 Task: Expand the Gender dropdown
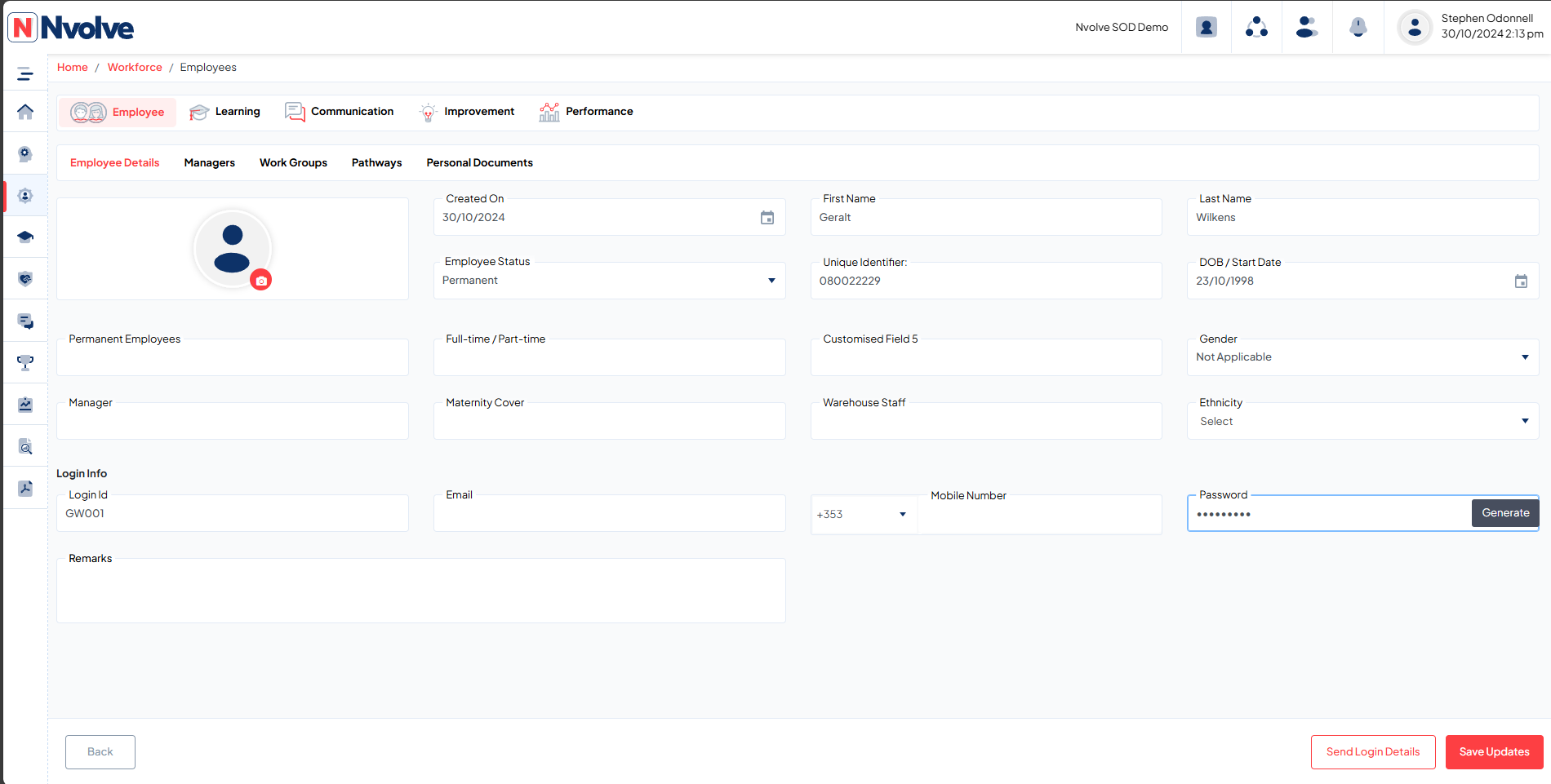click(1362, 357)
